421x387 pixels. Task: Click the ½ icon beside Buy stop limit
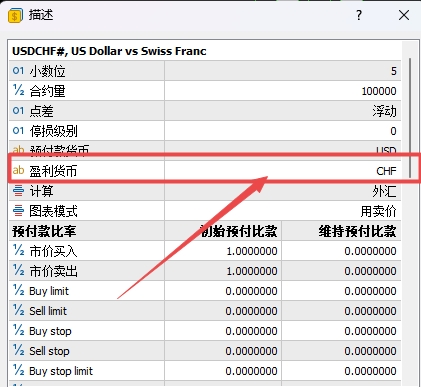[x=18, y=370]
